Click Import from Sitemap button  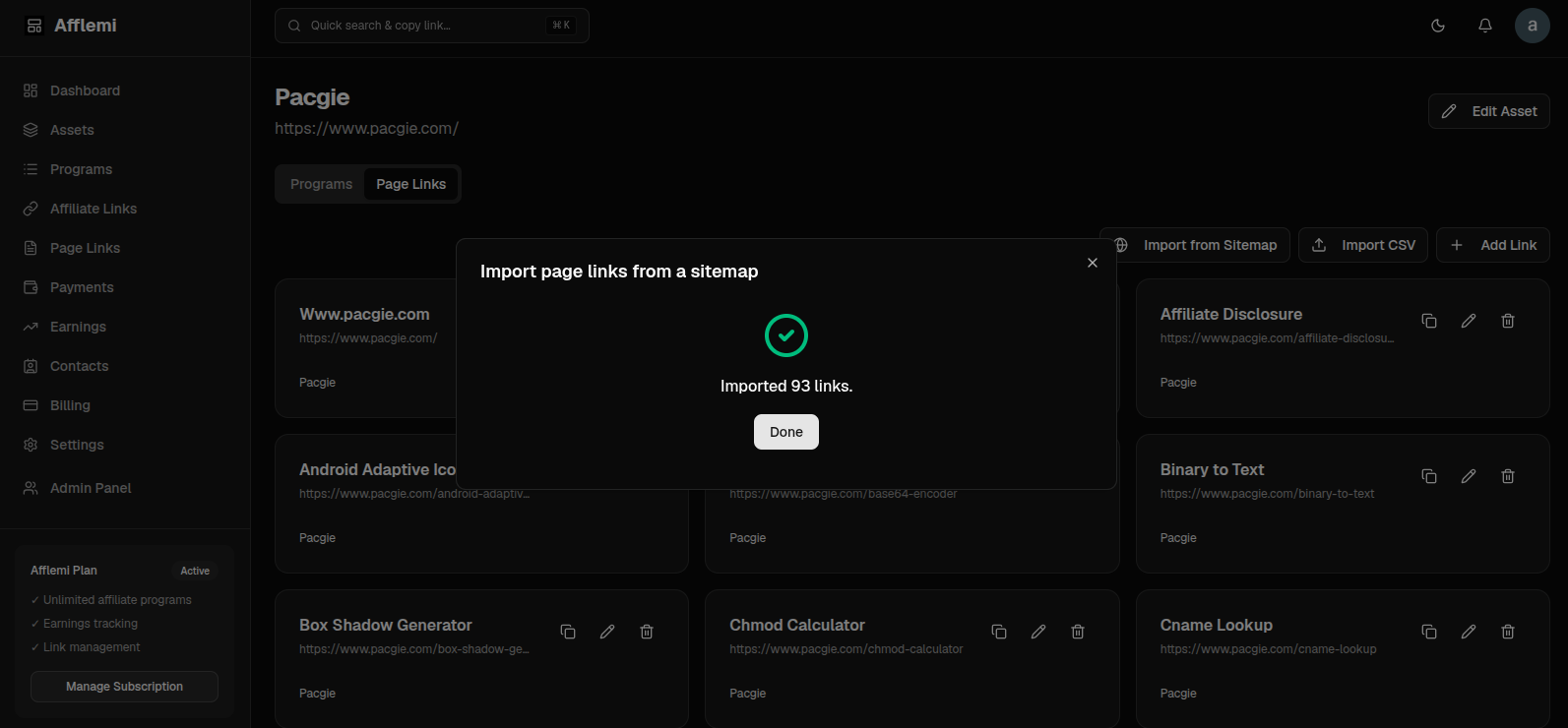[1195, 245]
